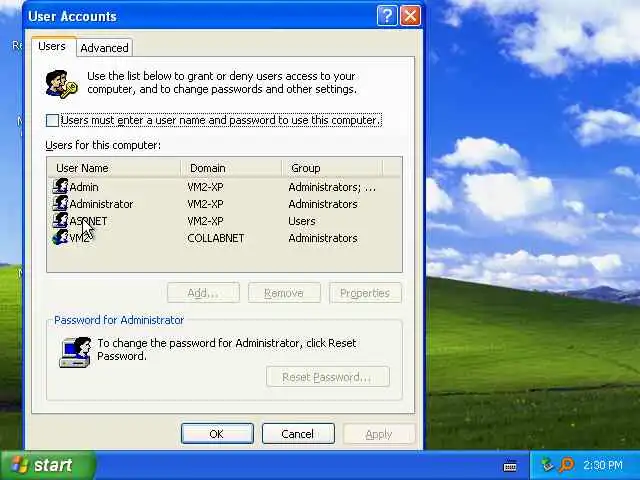Image resolution: width=640 pixels, height=480 pixels.
Task: Open the Start menu
Action: pyautogui.click(x=47, y=465)
